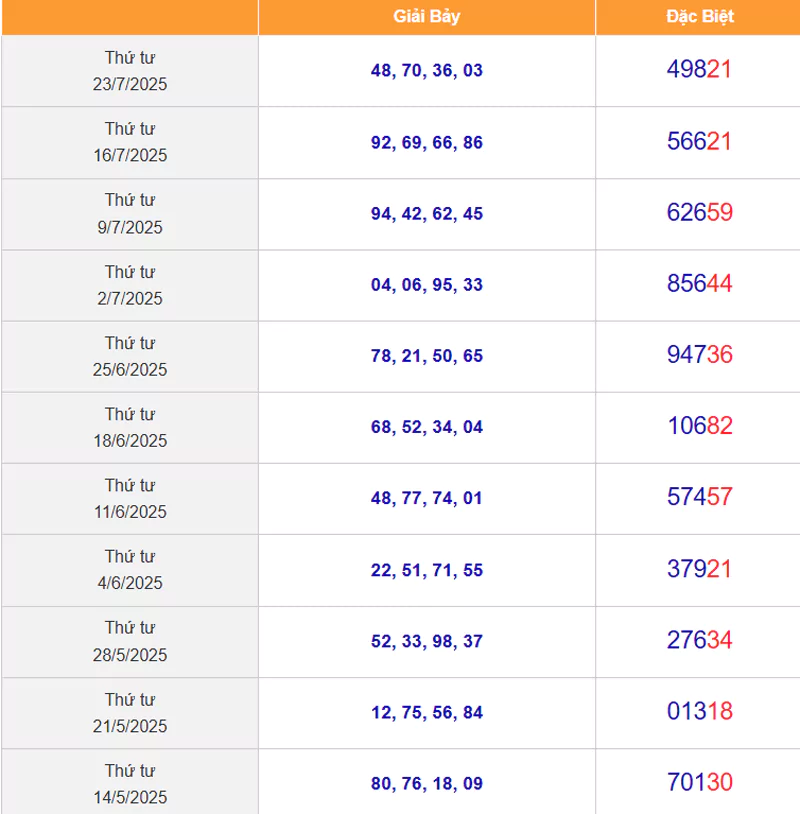Click the special prize number 56621
Image resolution: width=800 pixels, height=814 pixels.
(x=699, y=141)
